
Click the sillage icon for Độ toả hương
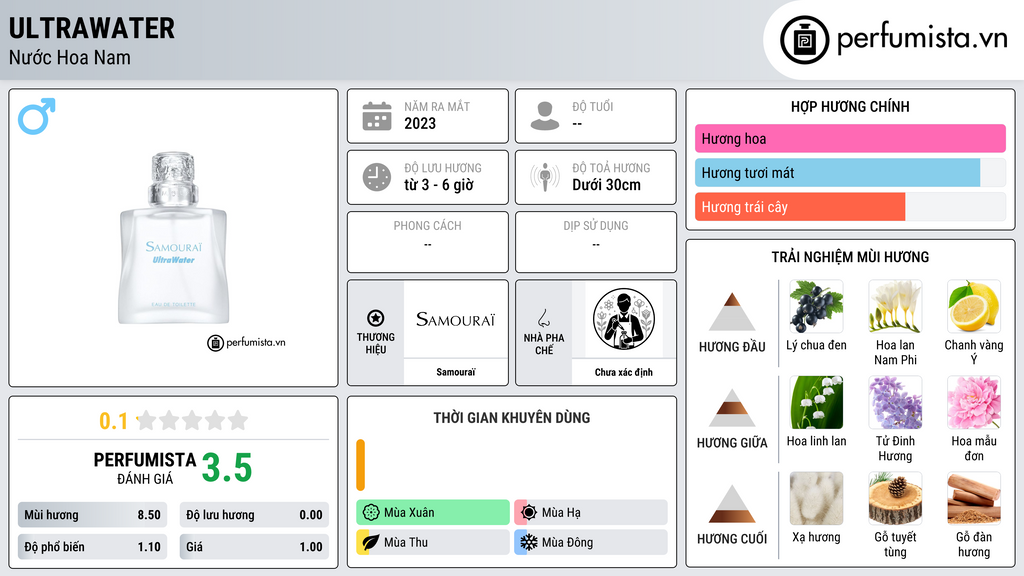point(545,177)
